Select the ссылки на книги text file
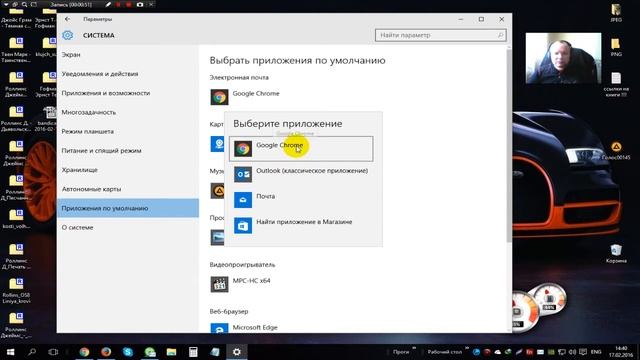 tap(616, 84)
